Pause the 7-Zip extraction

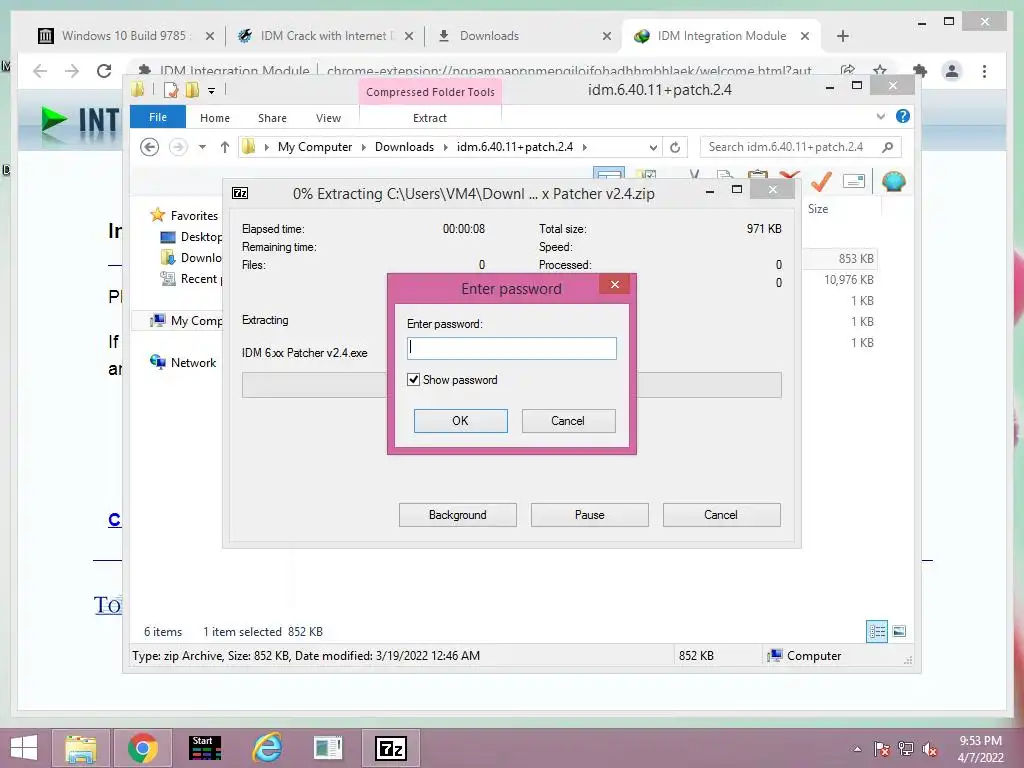tap(589, 515)
